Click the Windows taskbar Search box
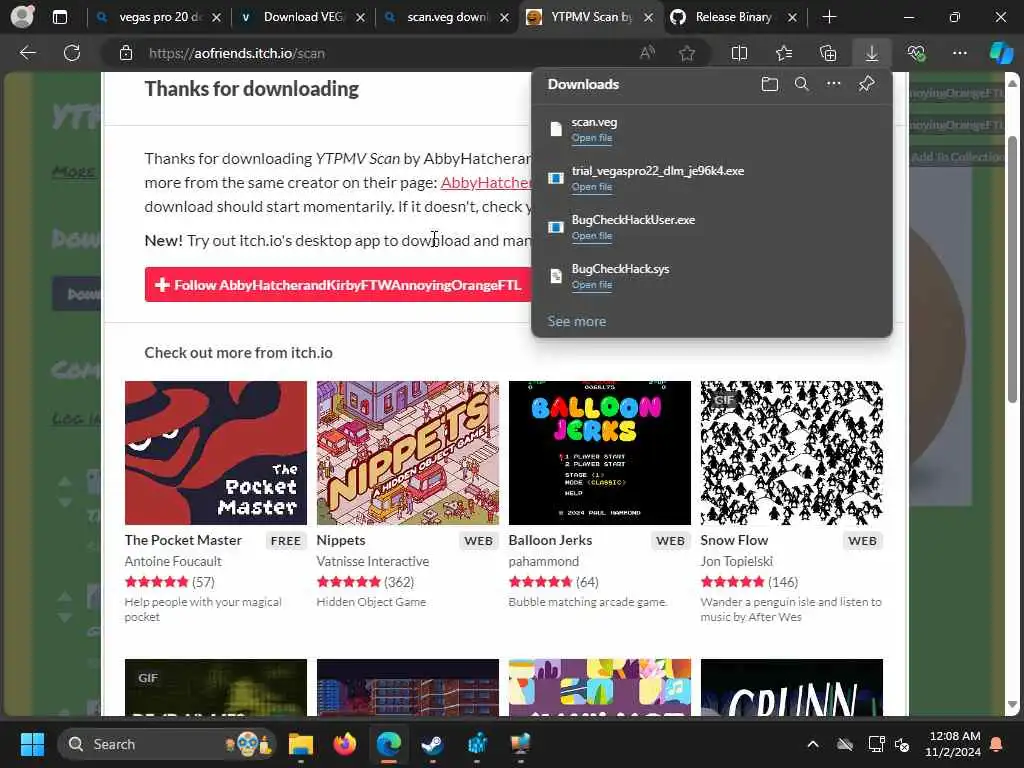The image size is (1024, 768). [167, 744]
